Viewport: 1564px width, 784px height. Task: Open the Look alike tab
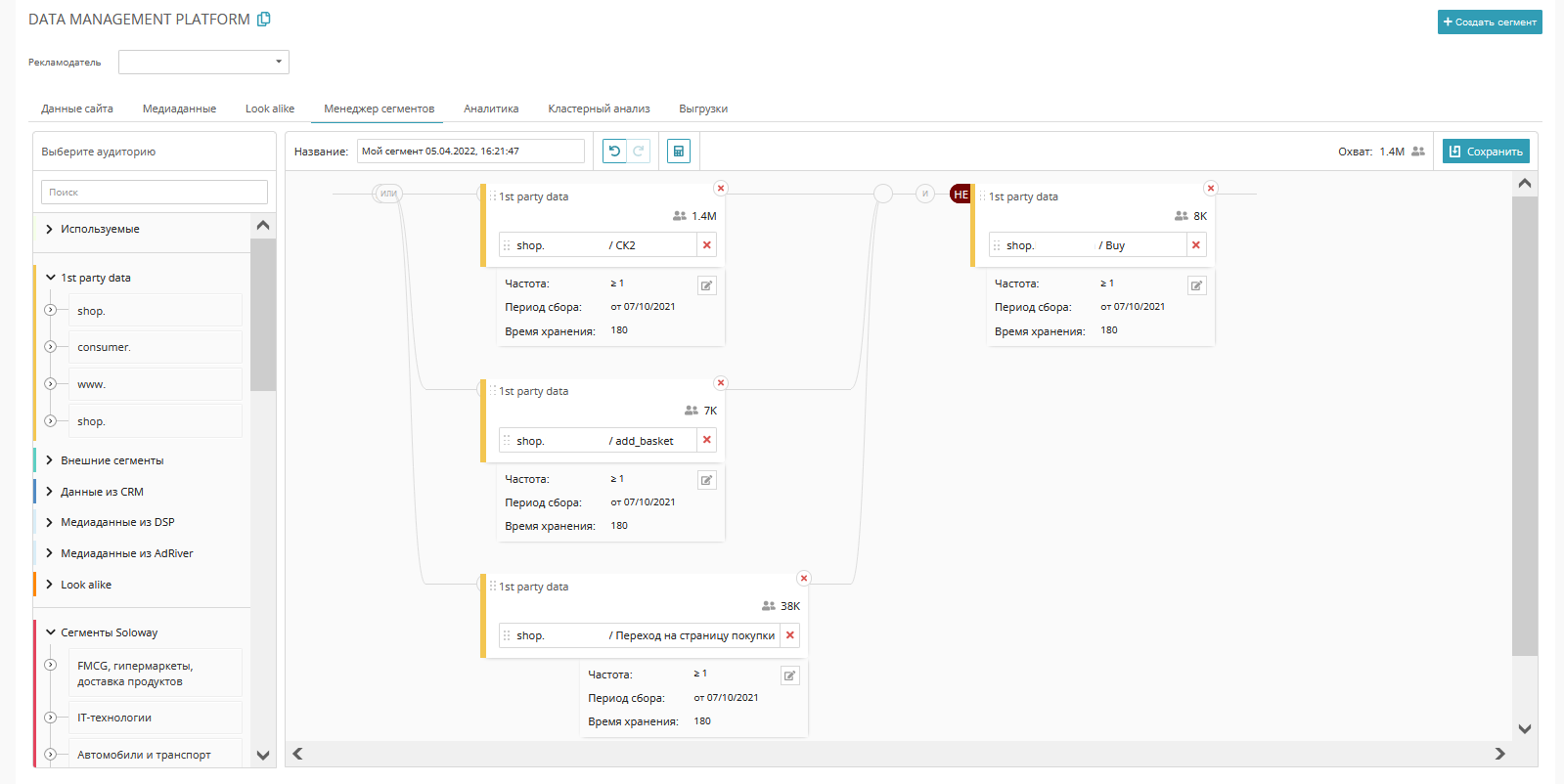(270, 109)
